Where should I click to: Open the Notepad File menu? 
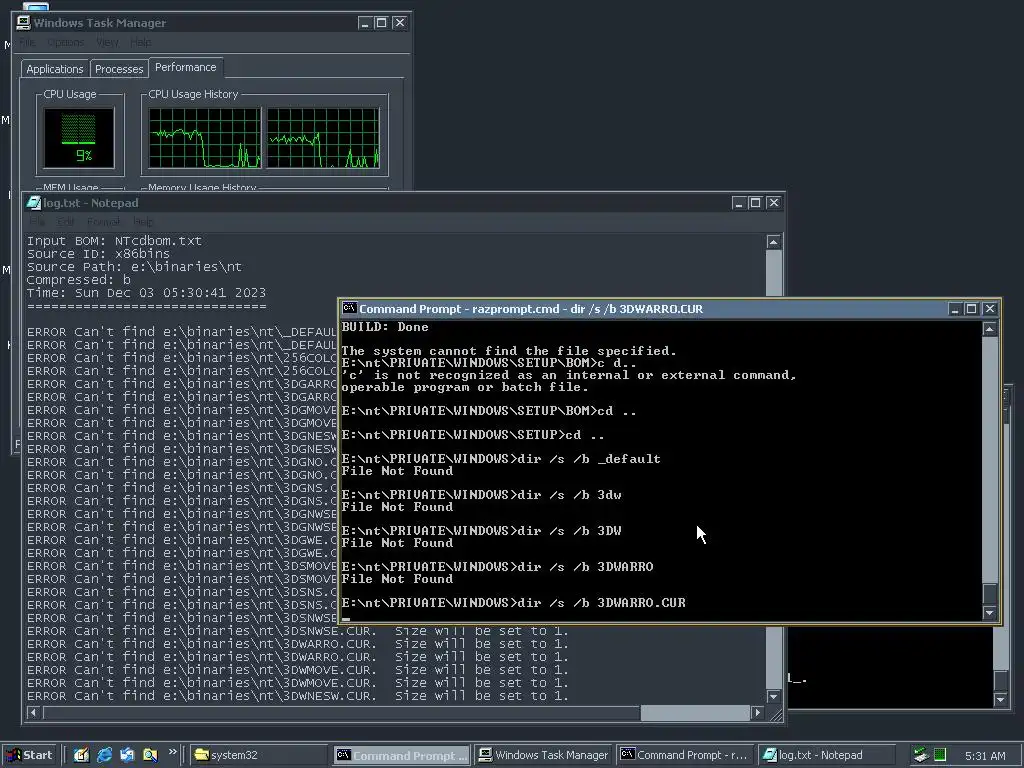point(37,221)
